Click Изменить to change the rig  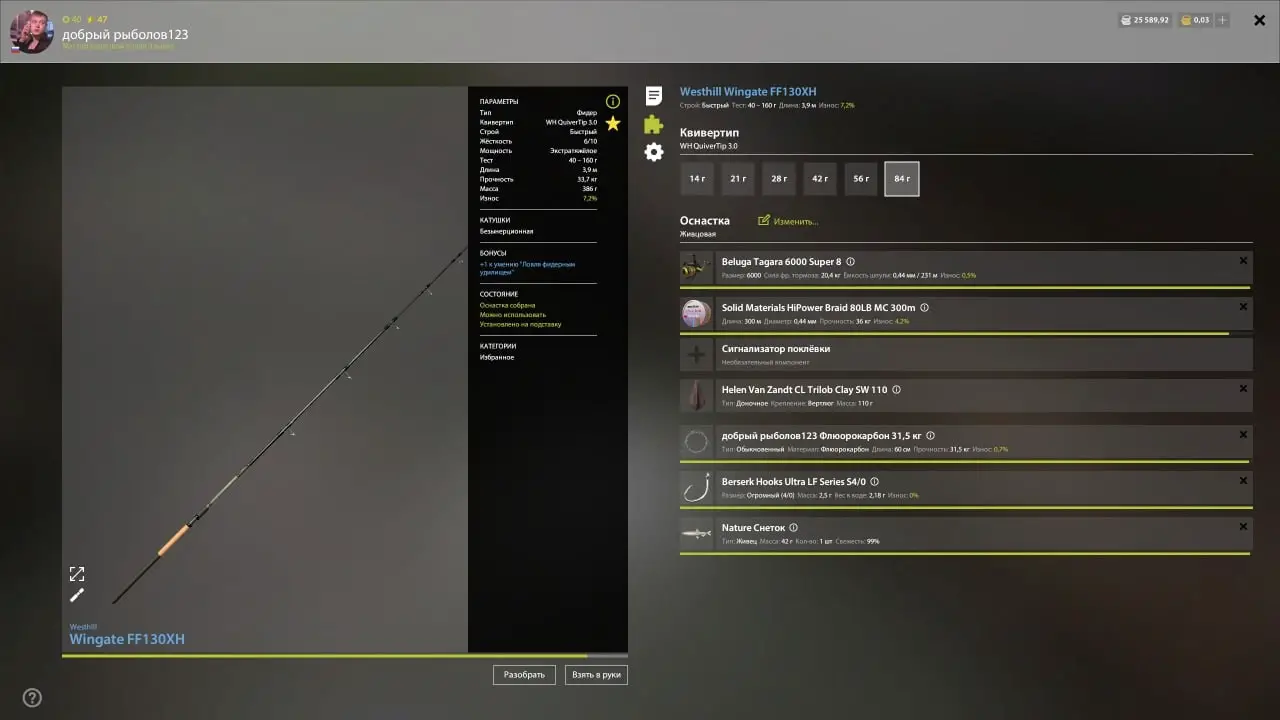point(788,221)
